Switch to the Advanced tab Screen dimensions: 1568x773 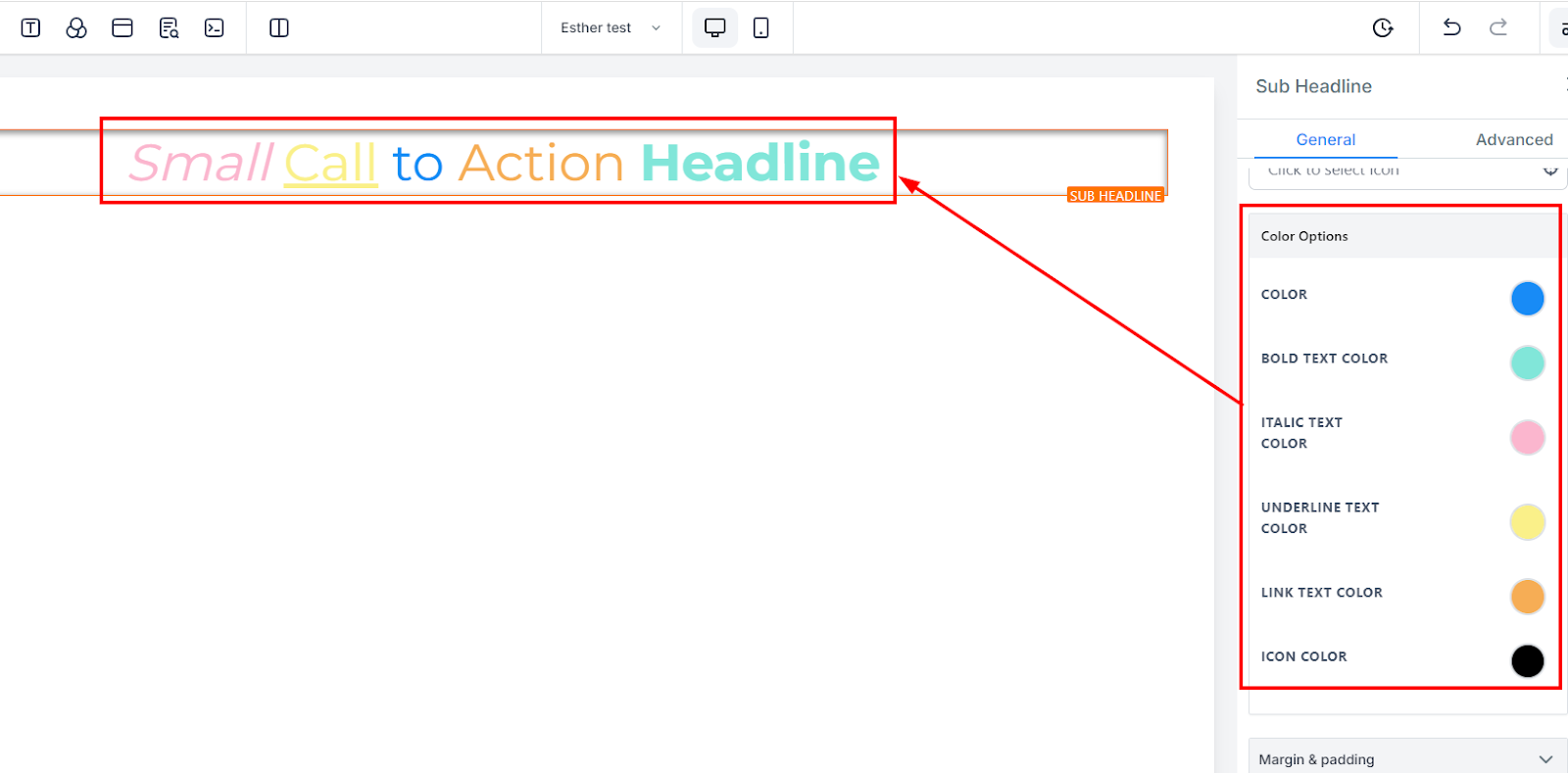click(x=1514, y=139)
